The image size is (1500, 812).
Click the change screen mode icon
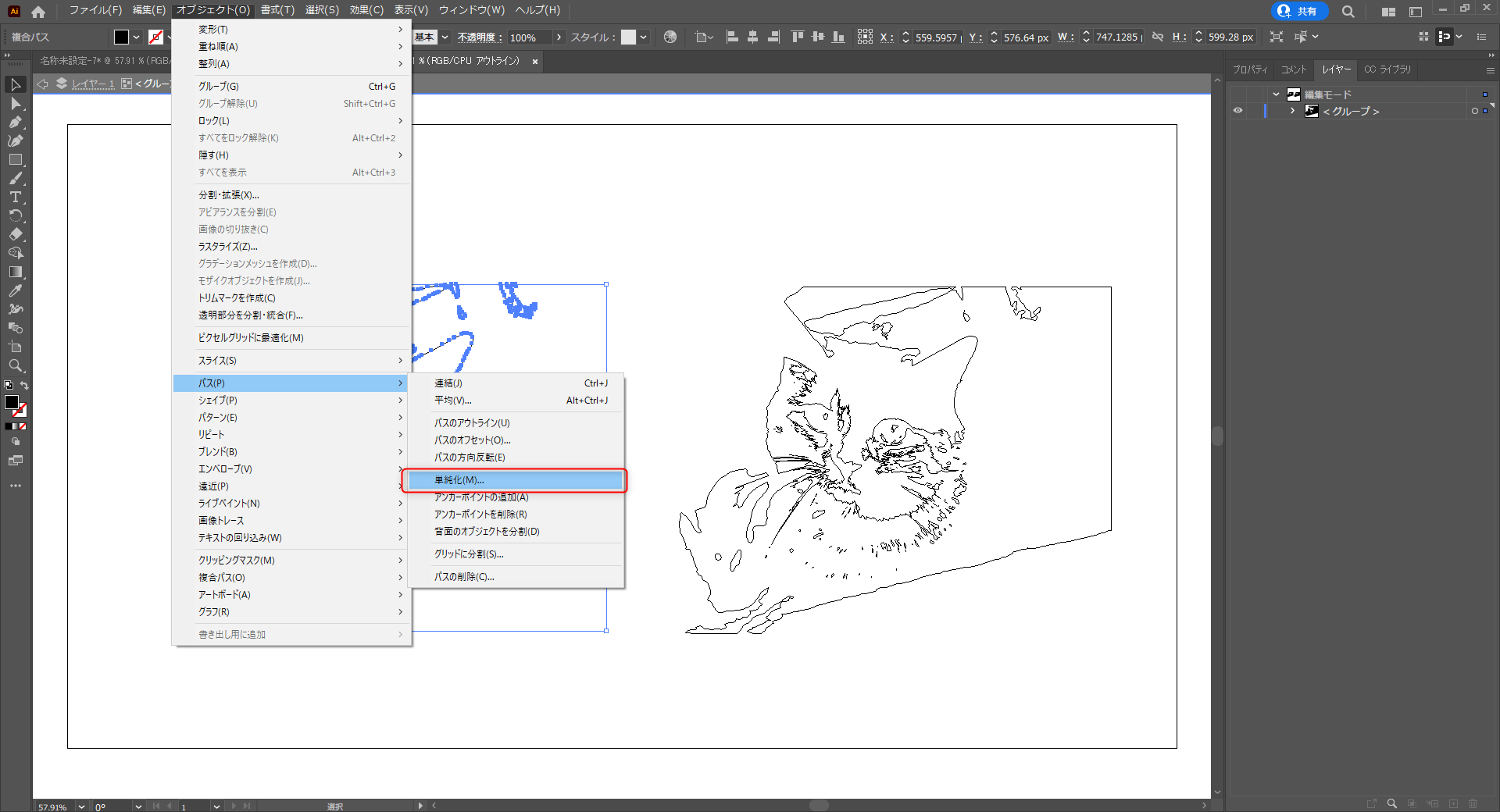tap(16, 461)
